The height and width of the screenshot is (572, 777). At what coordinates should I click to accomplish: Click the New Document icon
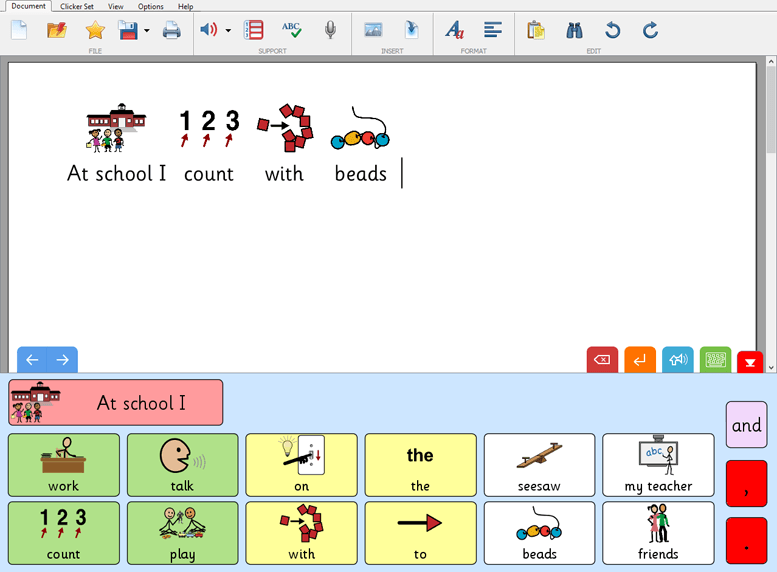click(x=19, y=30)
